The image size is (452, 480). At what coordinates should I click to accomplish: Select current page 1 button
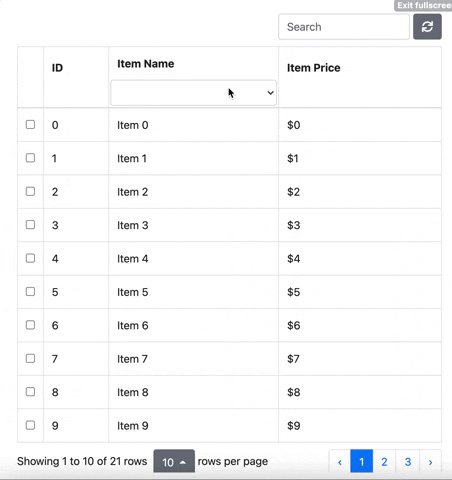362,462
